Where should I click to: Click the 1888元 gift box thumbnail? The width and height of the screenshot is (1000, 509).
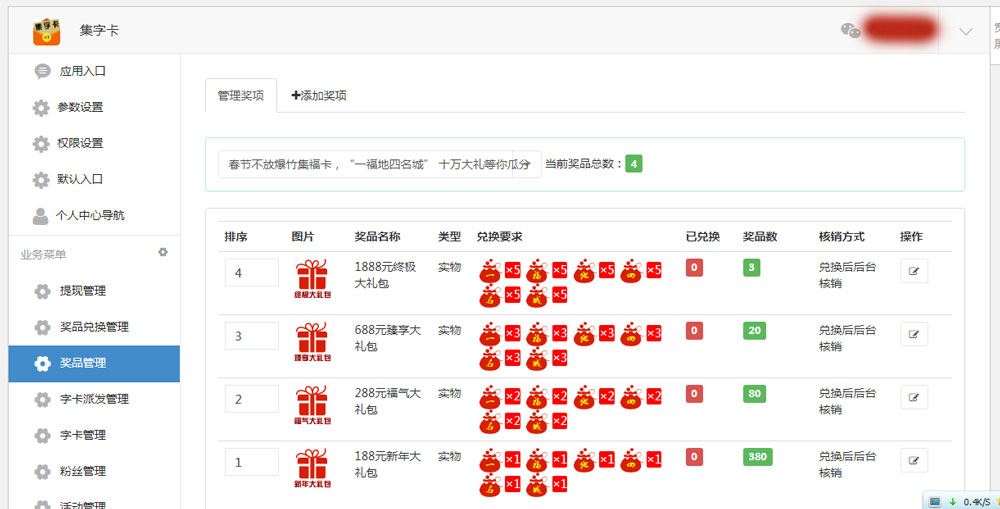(311, 278)
